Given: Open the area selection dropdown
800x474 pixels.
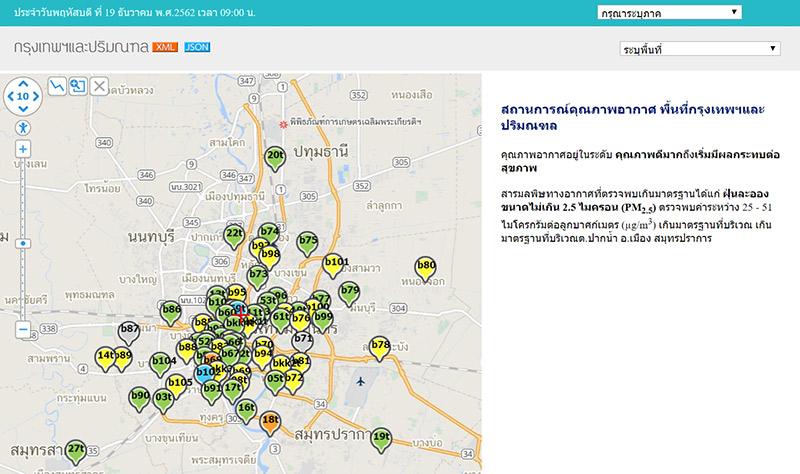Looking at the screenshot, I should click(700, 48).
